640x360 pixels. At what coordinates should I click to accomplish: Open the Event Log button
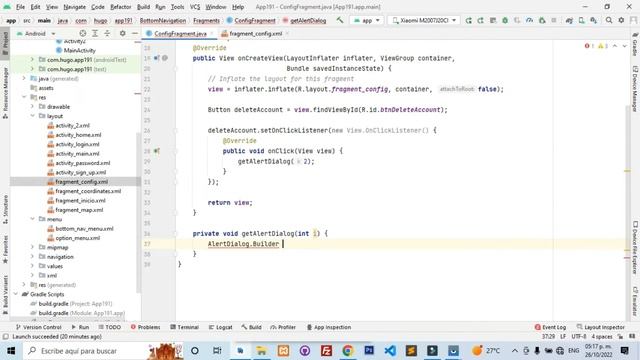(x=550, y=327)
